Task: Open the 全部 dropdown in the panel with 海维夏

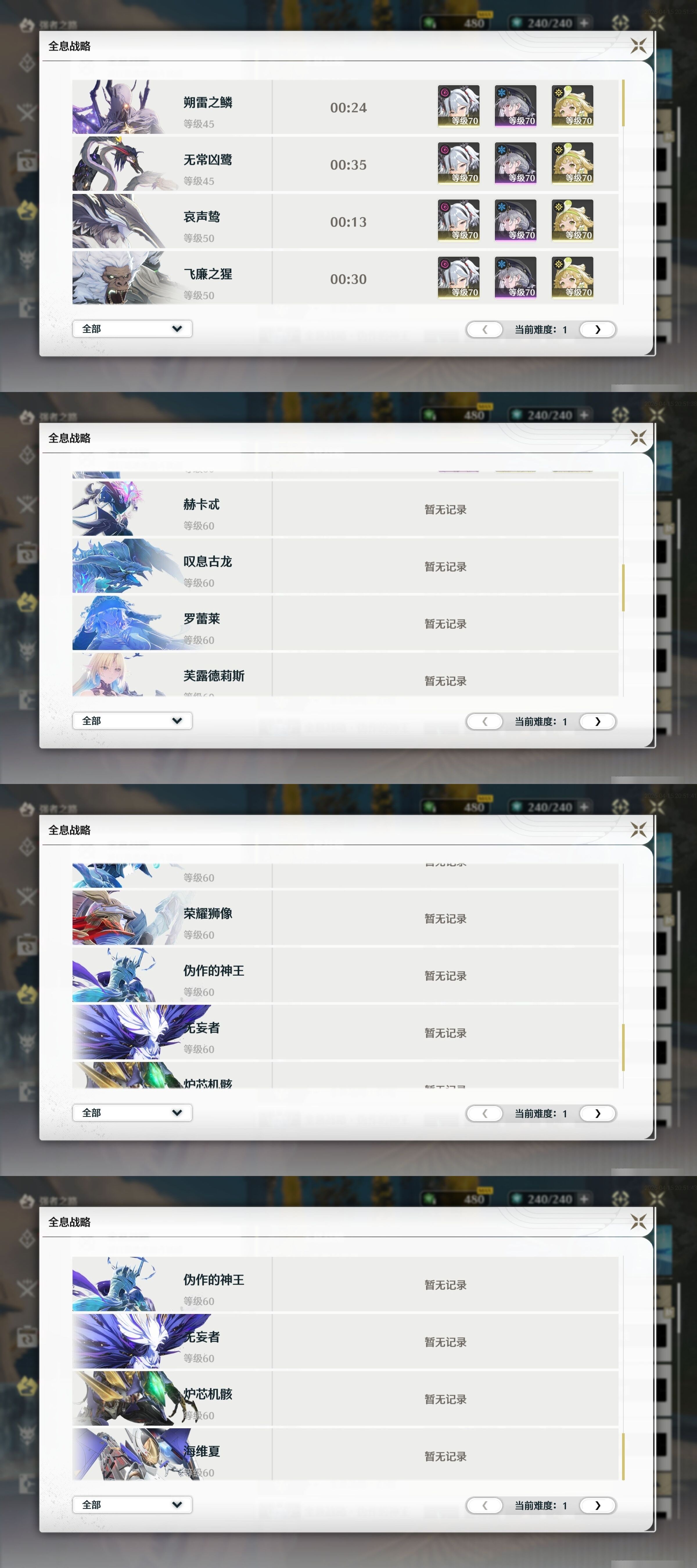Action: (132, 1505)
